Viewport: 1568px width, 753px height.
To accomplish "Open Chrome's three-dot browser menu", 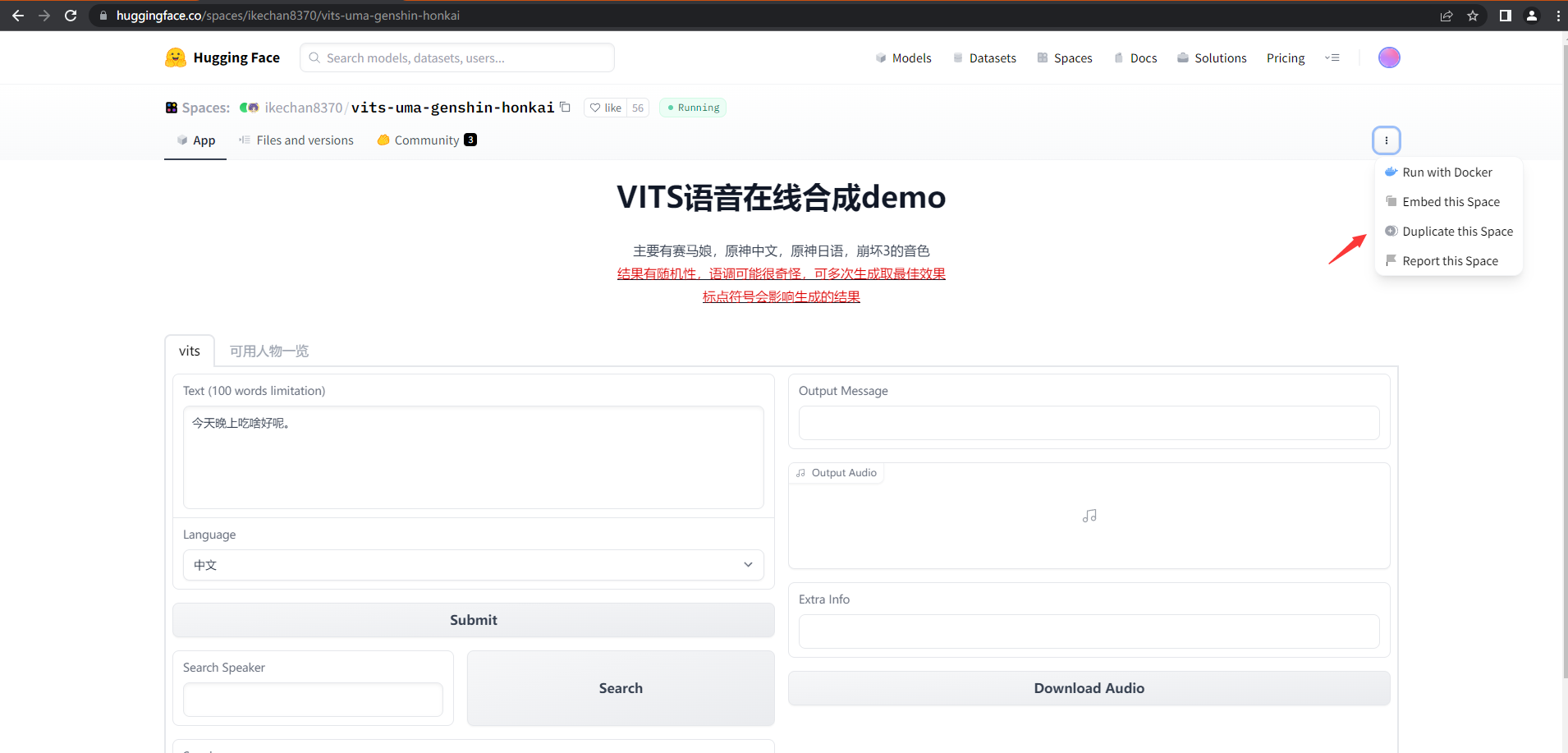I will pyautogui.click(x=1557, y=16).
